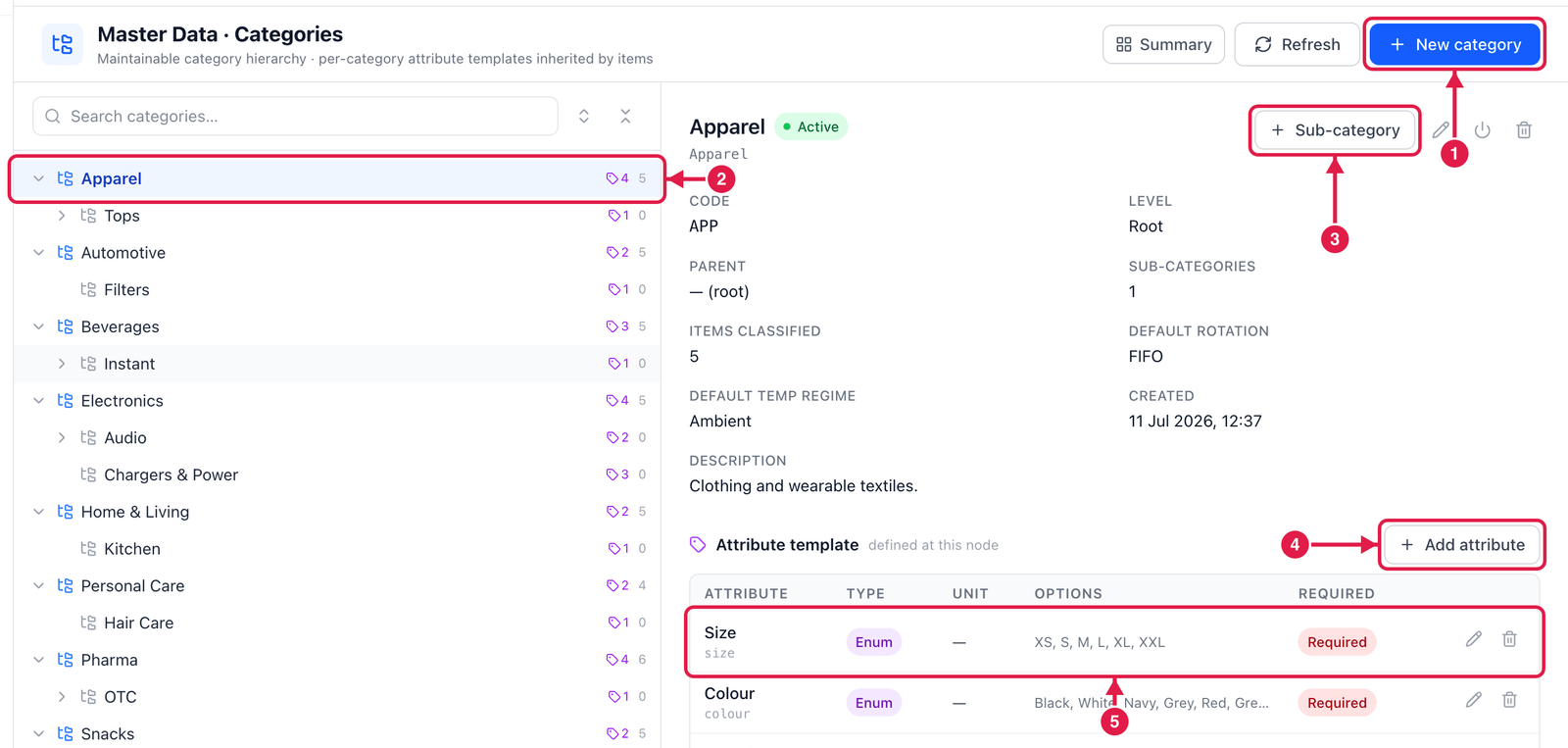This screenshot has height=748, width=1568.
Task: Create a New category
Action: [1454, 44]
